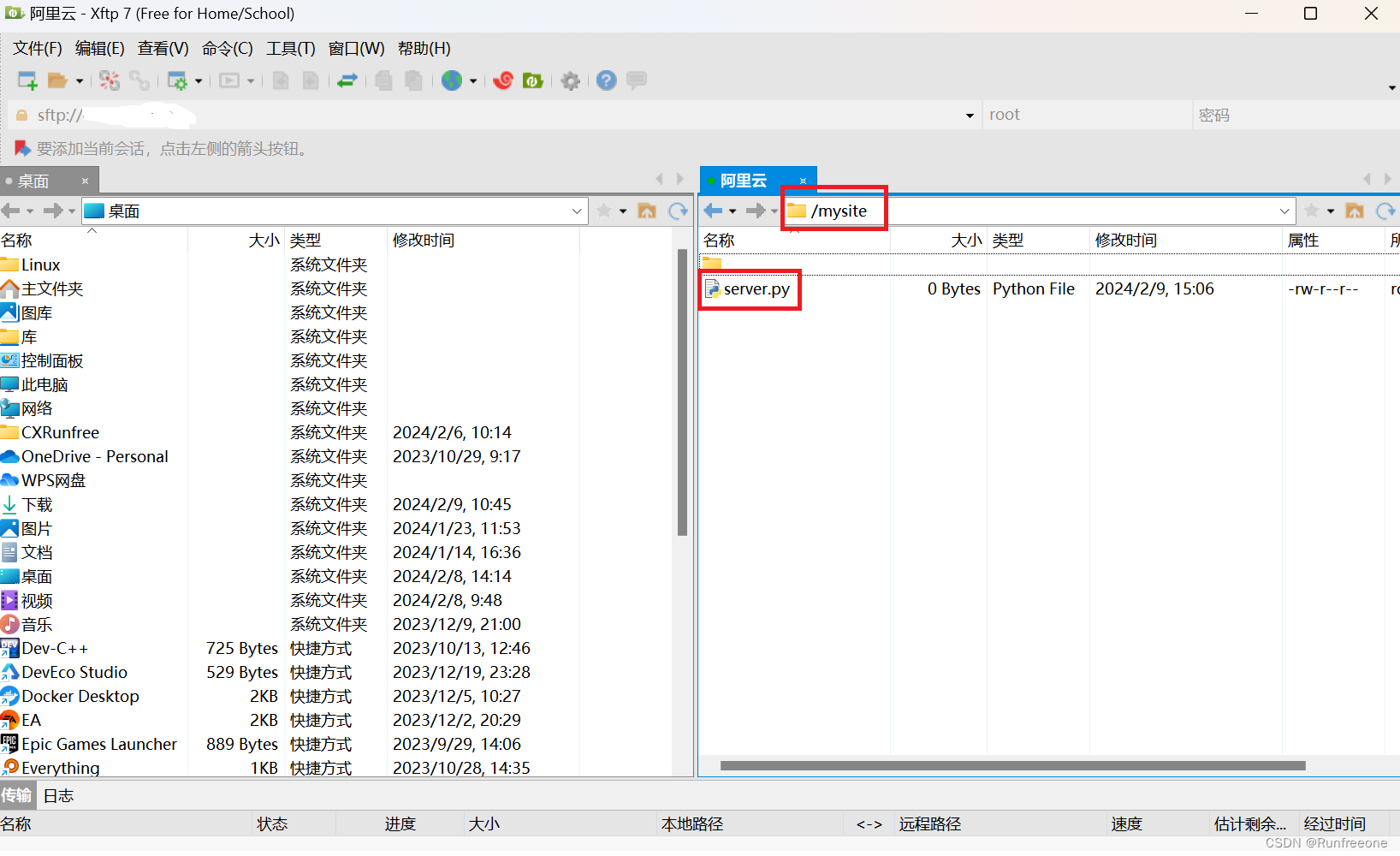Click the root username field
1400x856 pixels.
click(1087, 115)
